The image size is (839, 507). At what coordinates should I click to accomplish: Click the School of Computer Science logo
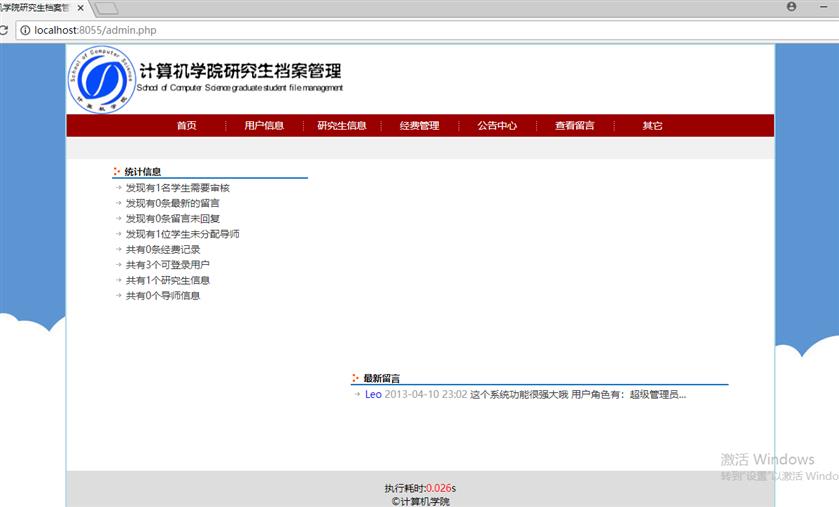100,79
